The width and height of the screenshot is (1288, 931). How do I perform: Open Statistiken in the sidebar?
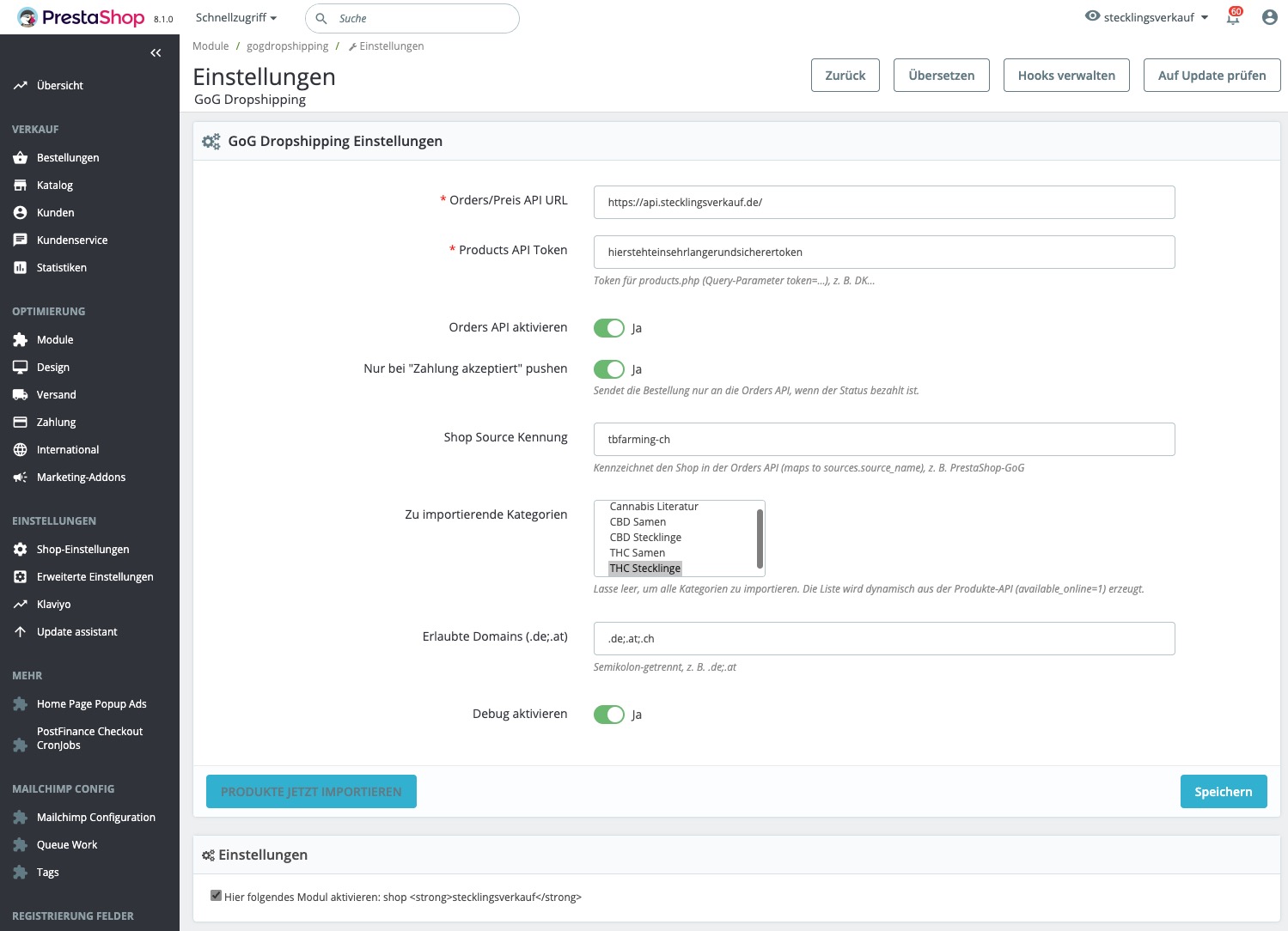61,267
